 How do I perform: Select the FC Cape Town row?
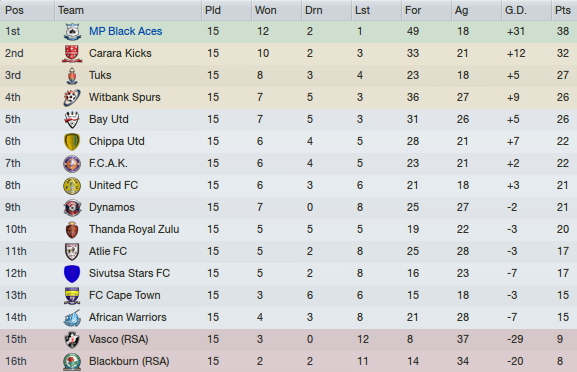click(x=288, y=295)
